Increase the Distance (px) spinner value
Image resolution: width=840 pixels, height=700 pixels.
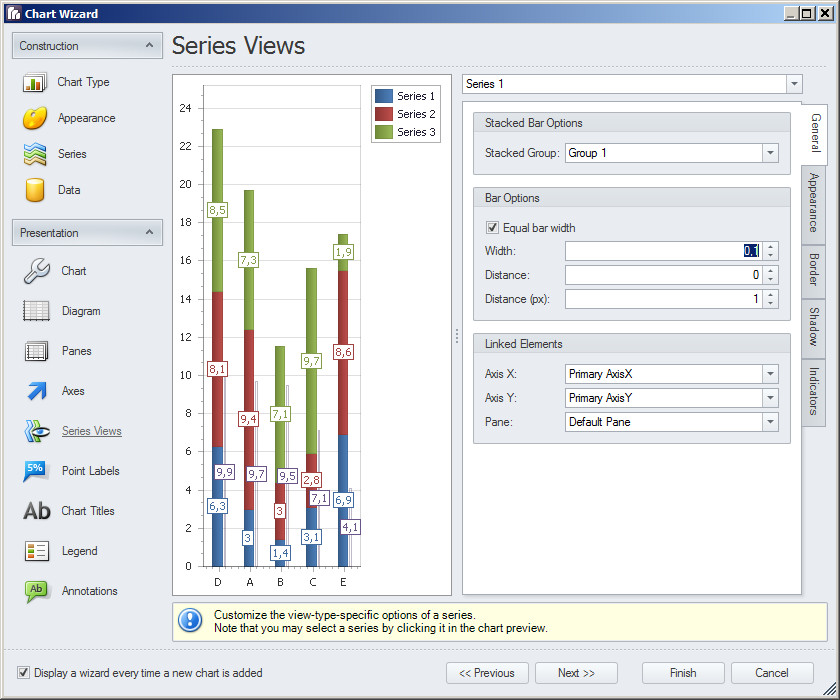(x=770, y=295)
